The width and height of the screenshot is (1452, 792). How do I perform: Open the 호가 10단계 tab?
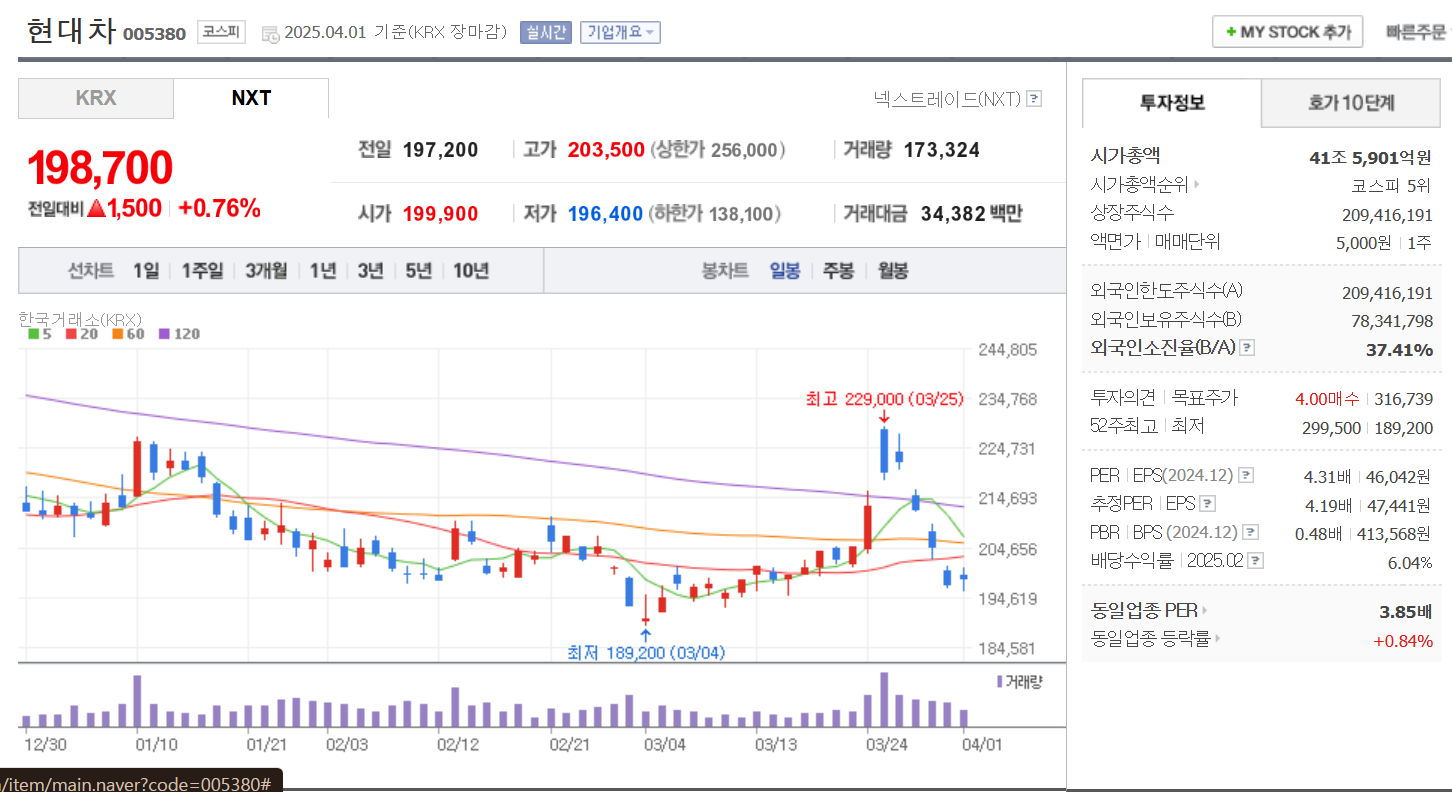(1351, 102)
